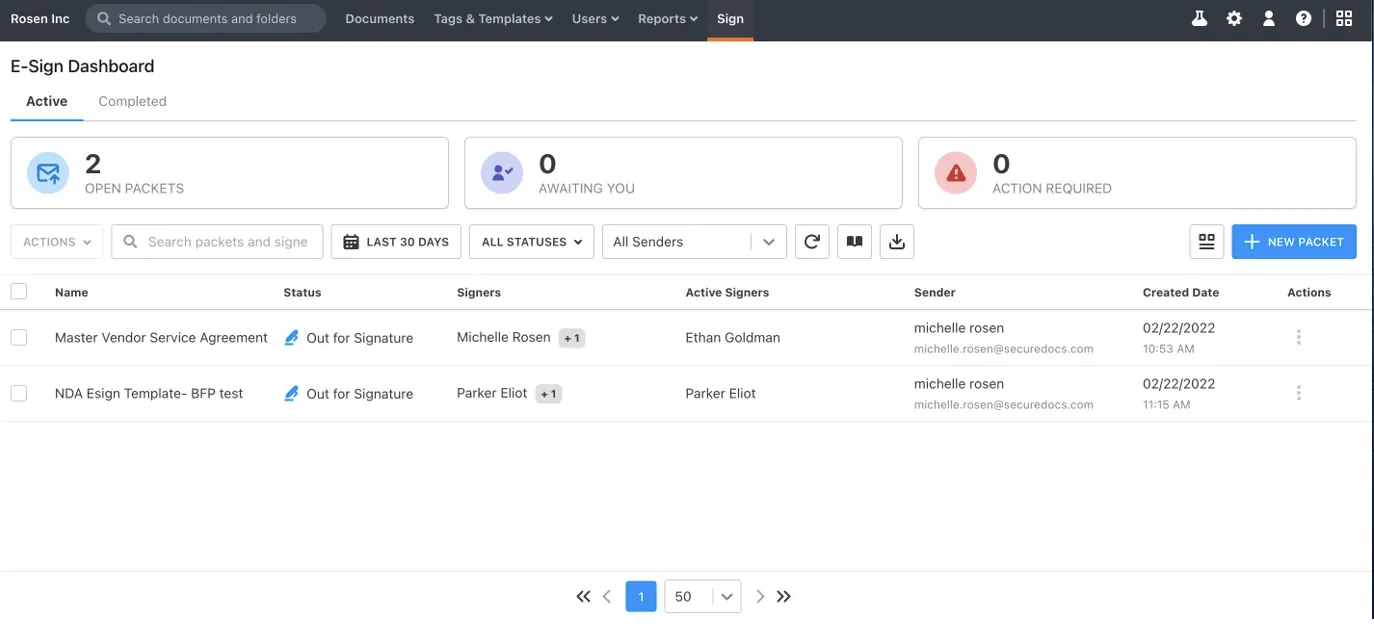Click the Awaiting You person icon
1374x640 pixels.
(502, 173)
